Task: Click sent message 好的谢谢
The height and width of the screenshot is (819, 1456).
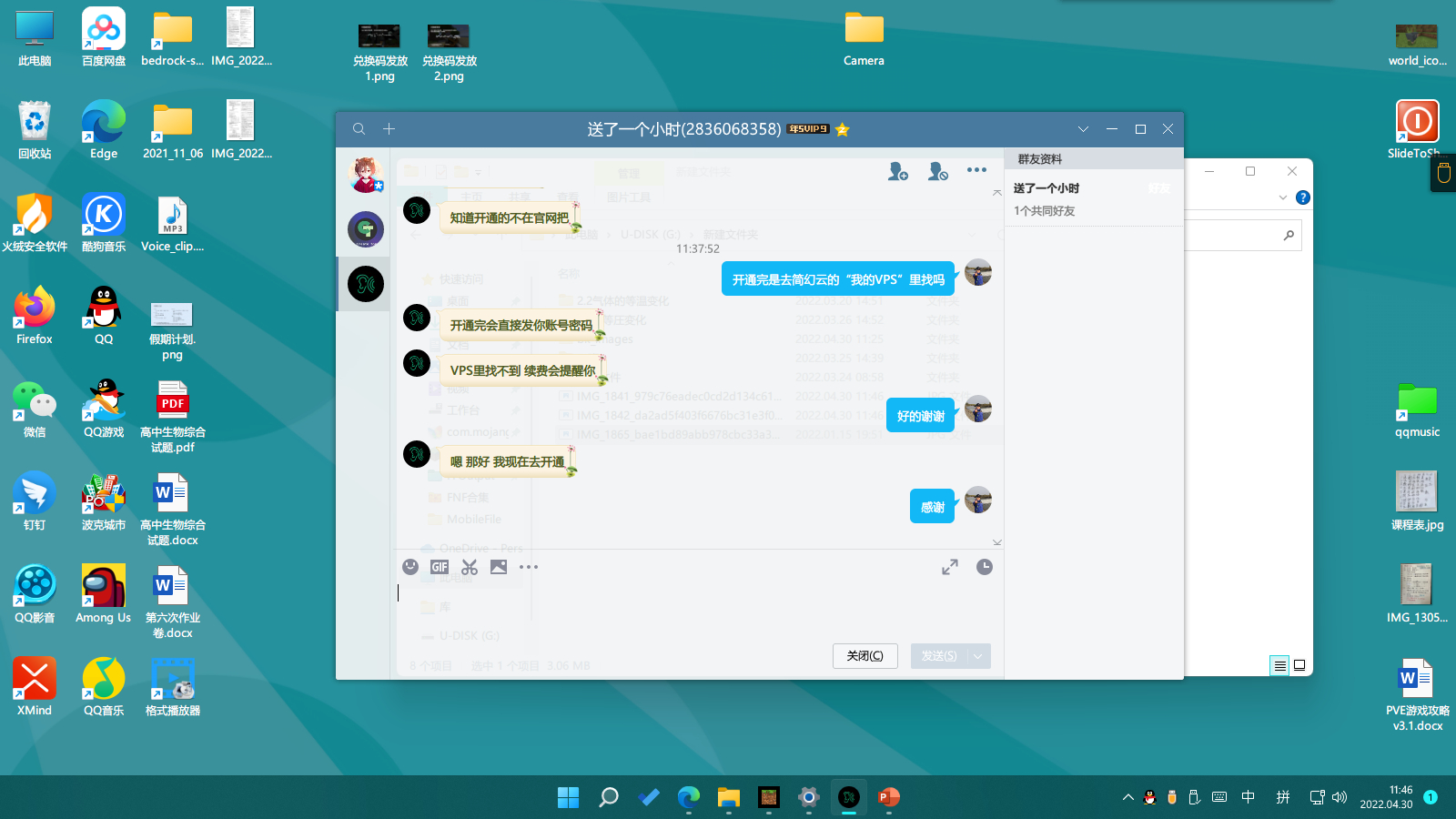Action: tap(921, 416)
